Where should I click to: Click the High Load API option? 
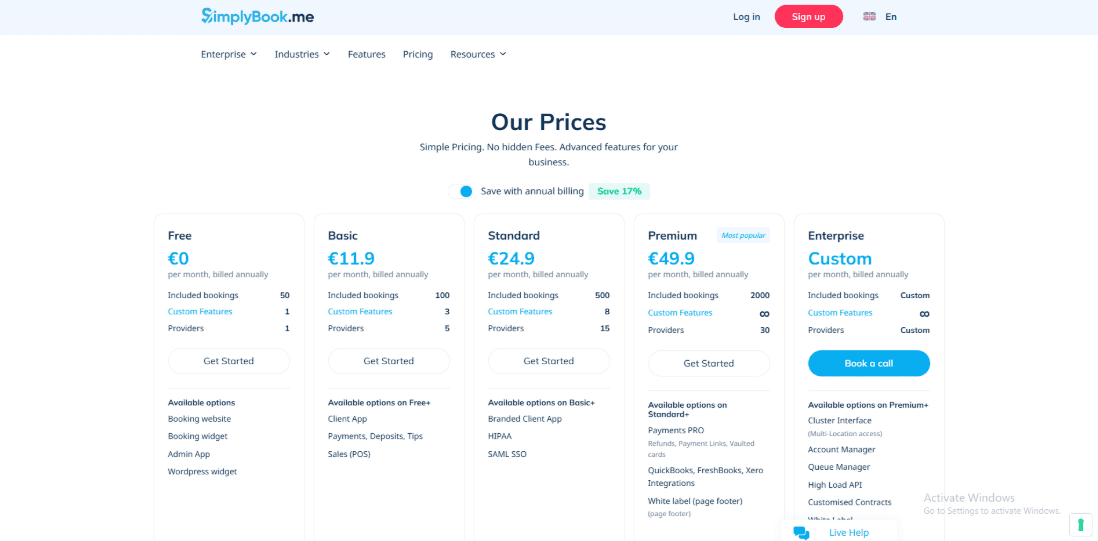pyautogui.click(x=835, y=485)
